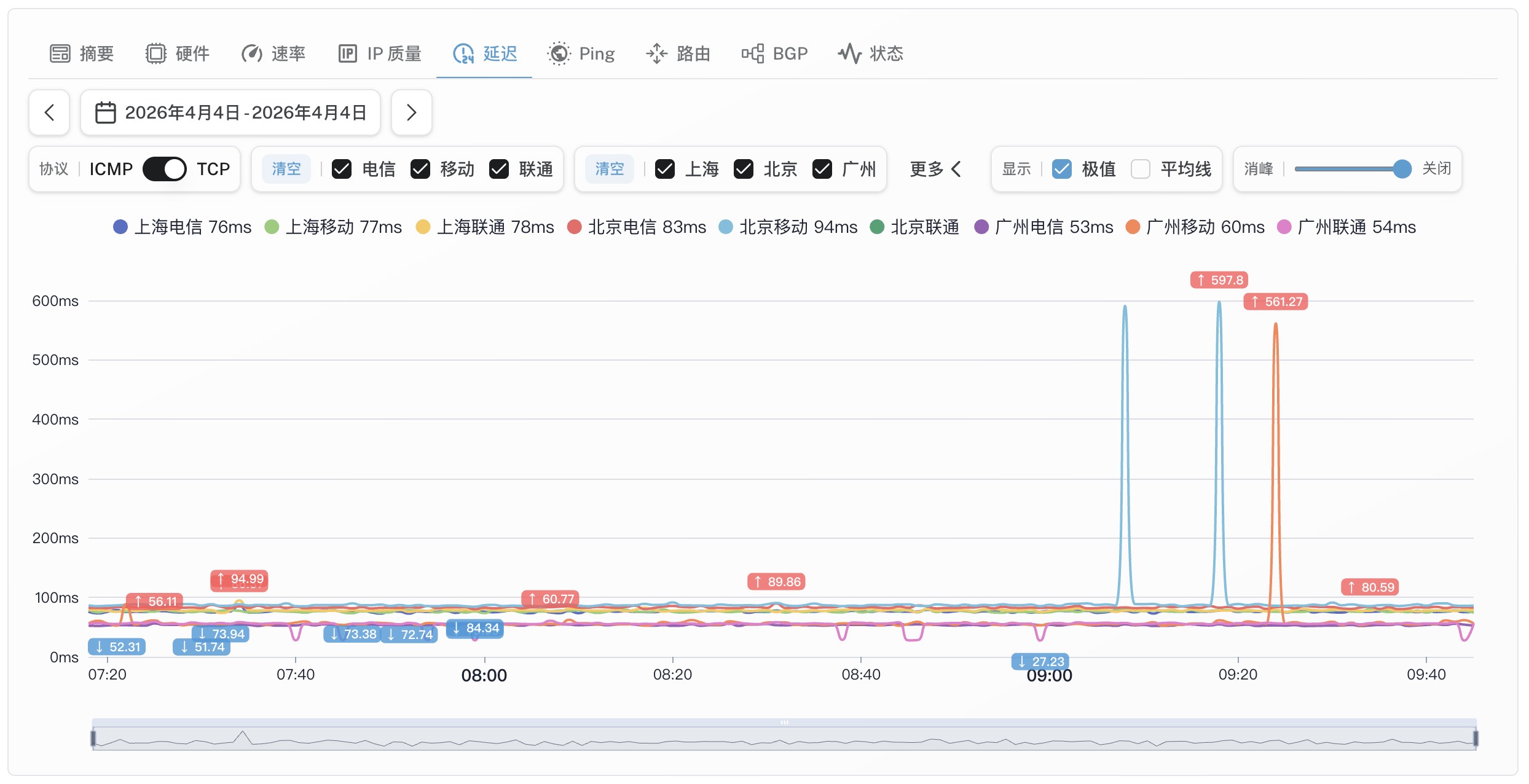The image size is (1529, 784).
Task: Go to the previous date range
Action: coord(50,112)
